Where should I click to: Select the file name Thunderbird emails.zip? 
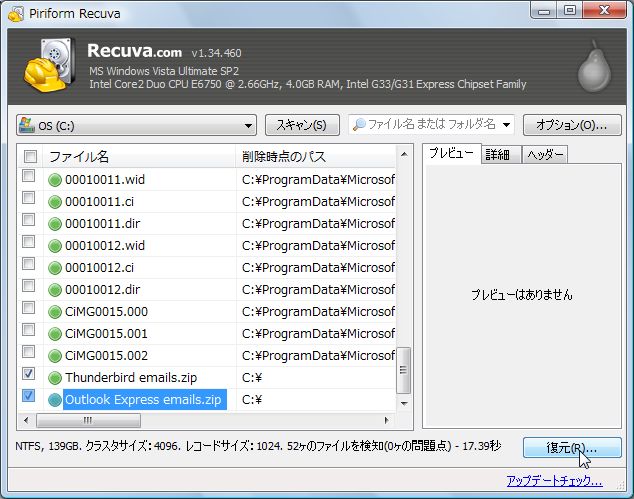tap(131, 378)
